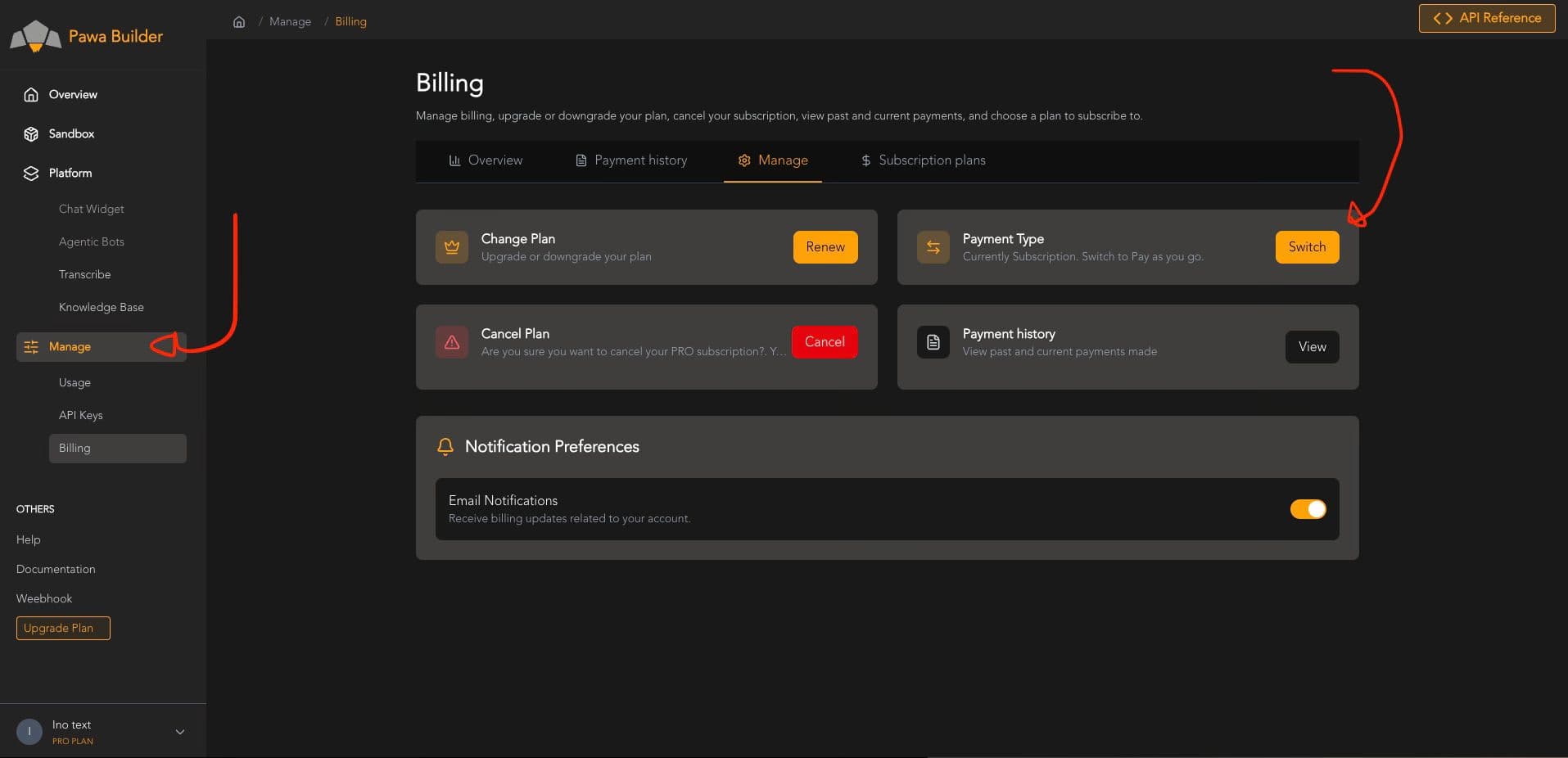
Task: Open the Documentation link
Action: (x=56, y=569)
